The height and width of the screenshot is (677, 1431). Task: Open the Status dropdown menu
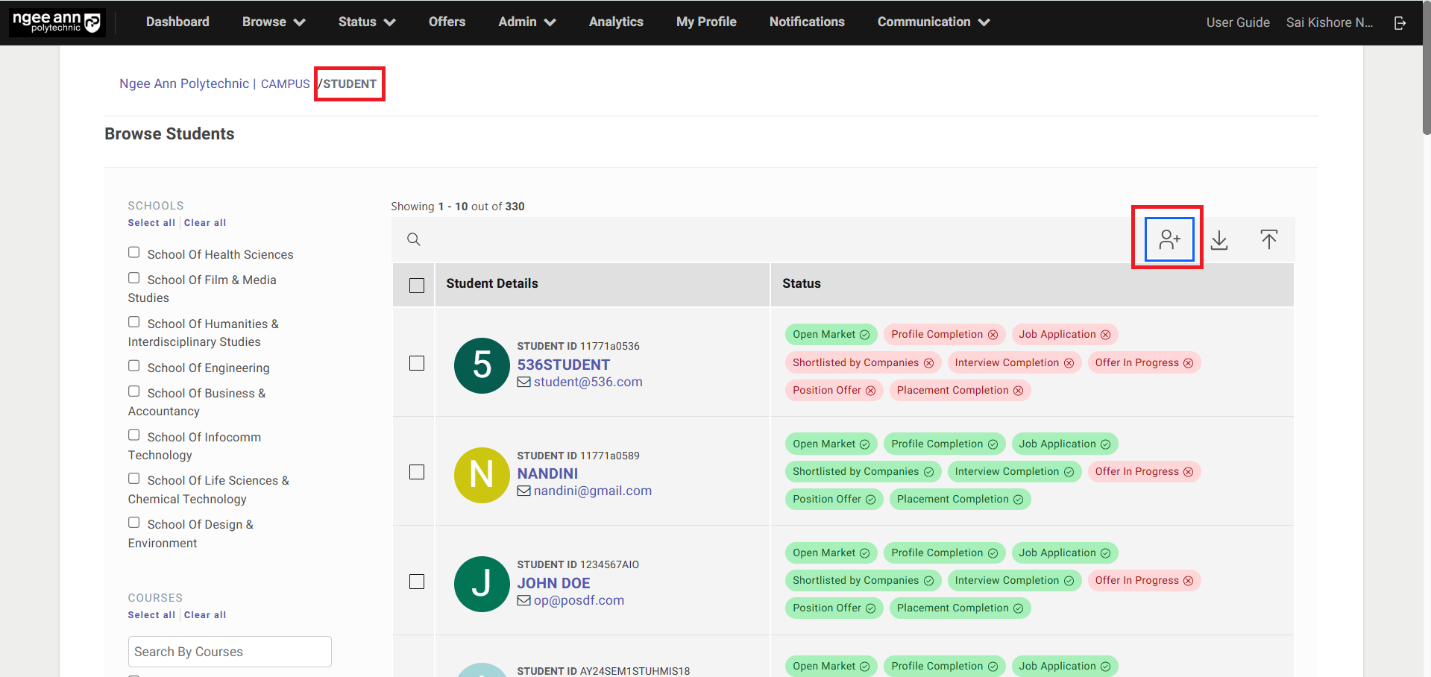click(366, 22)
